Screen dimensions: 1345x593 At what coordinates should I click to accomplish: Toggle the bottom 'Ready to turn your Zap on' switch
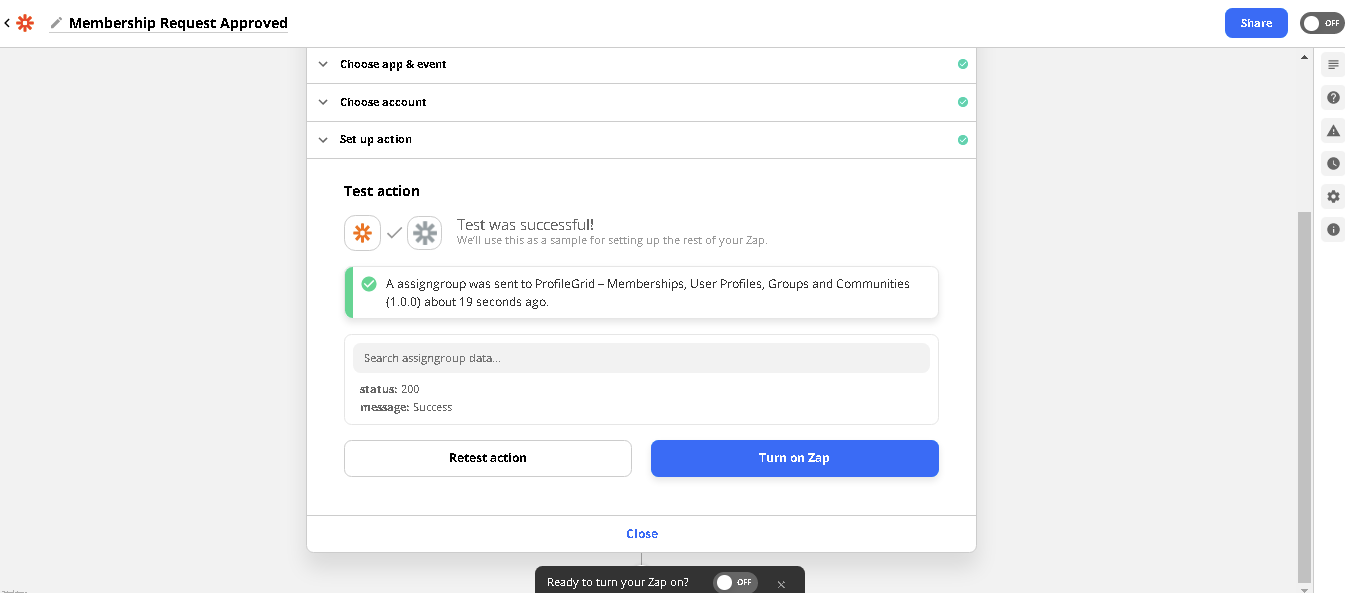(x=735, y=582)
